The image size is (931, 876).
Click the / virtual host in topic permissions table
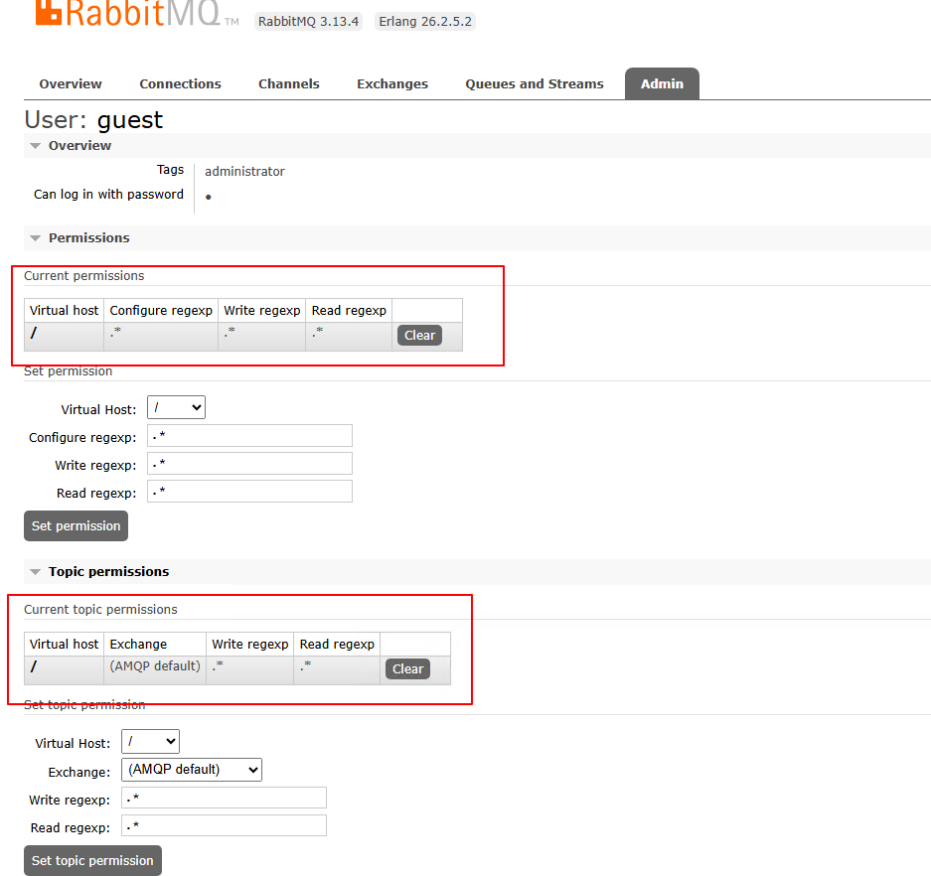pyautogui.click(x=34, y=667)
